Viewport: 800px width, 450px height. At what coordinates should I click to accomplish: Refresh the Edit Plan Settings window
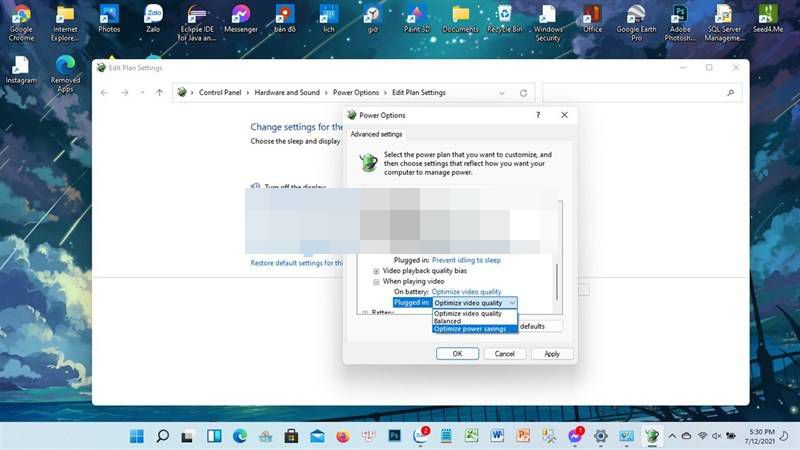pyautogui.click(x=523, y=93)
